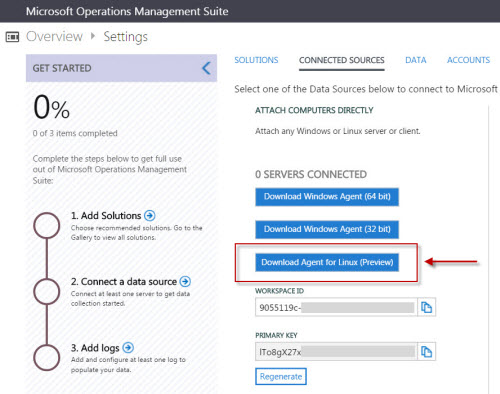The image size is (500, 394).
Task: Click the Settings breadcrumb
Action: (x=125, y=37)
